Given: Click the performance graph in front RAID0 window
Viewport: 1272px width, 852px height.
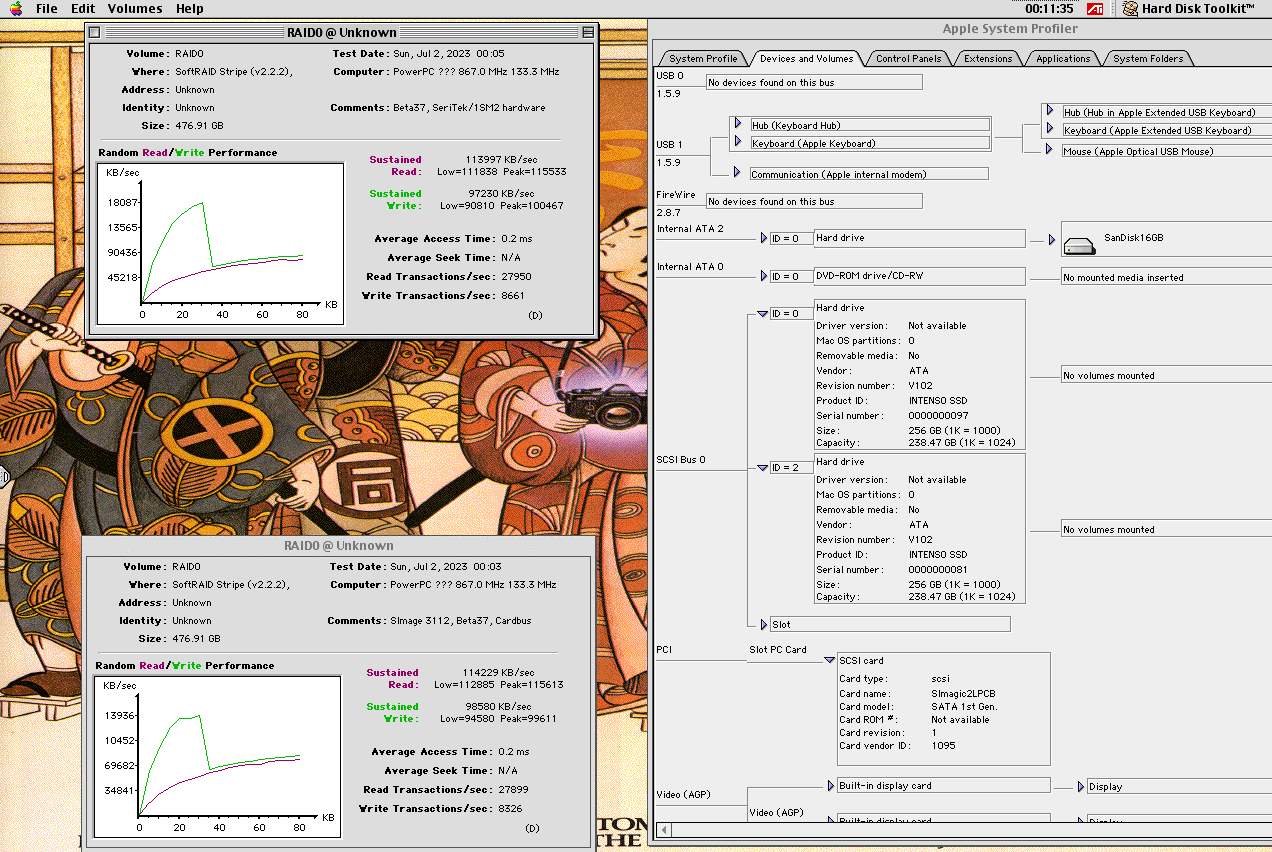Looking at the screenshot, I should click(x=220, y=243).
